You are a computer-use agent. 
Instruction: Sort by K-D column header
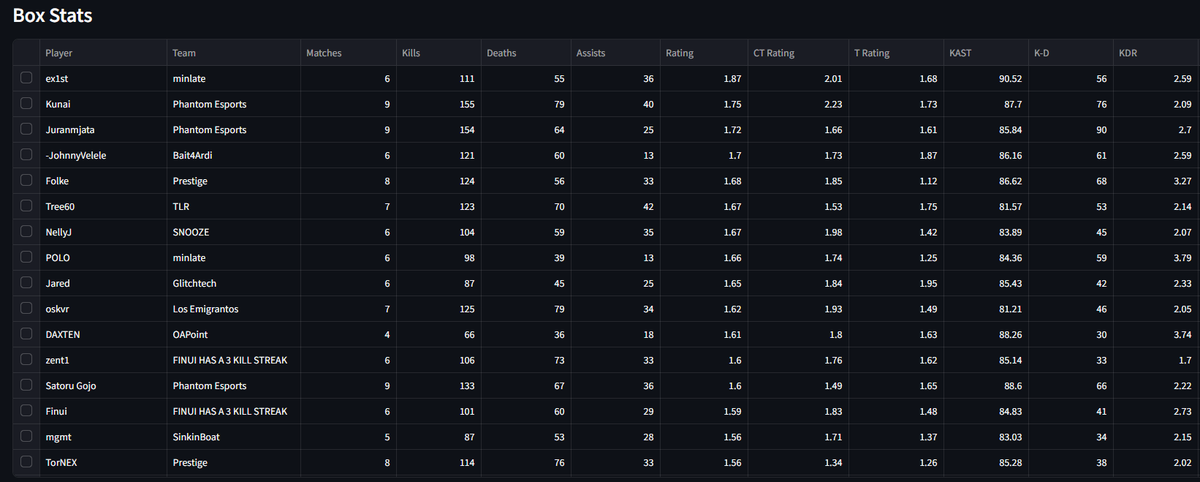tap(1070, 53)
